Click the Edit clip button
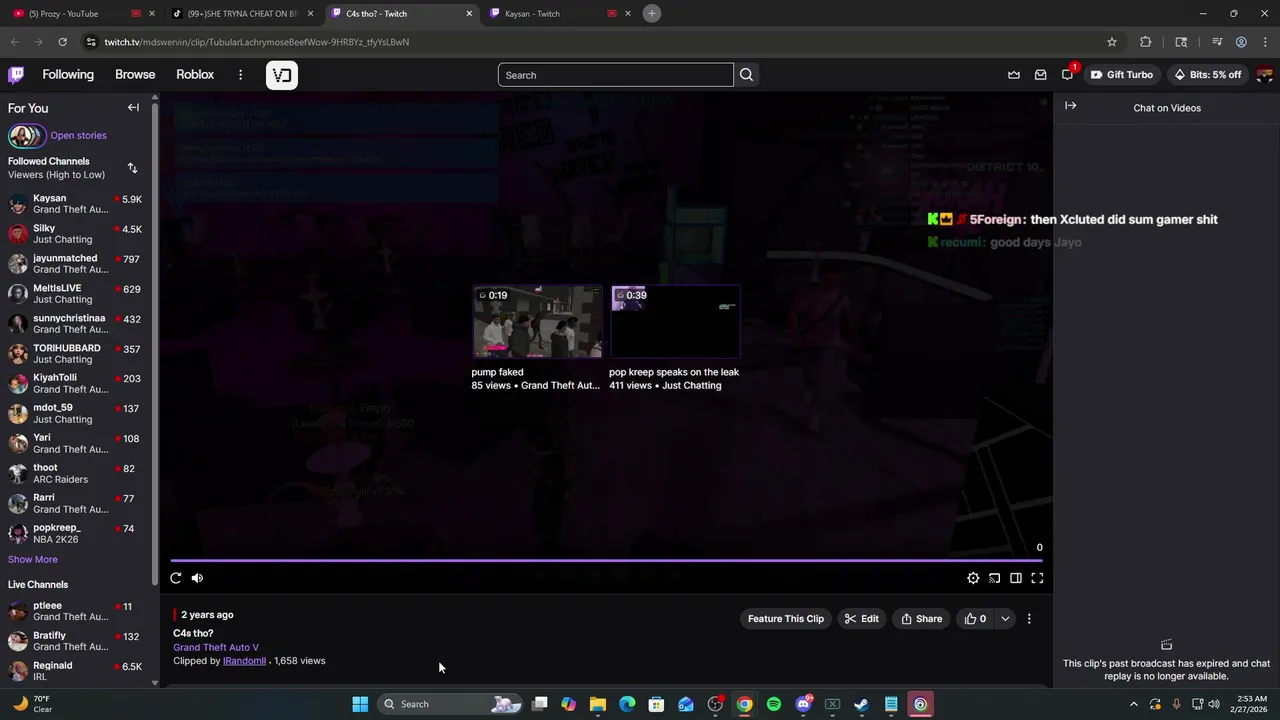This screenshot has width=1280, height=720. click(x=861, y=619)
